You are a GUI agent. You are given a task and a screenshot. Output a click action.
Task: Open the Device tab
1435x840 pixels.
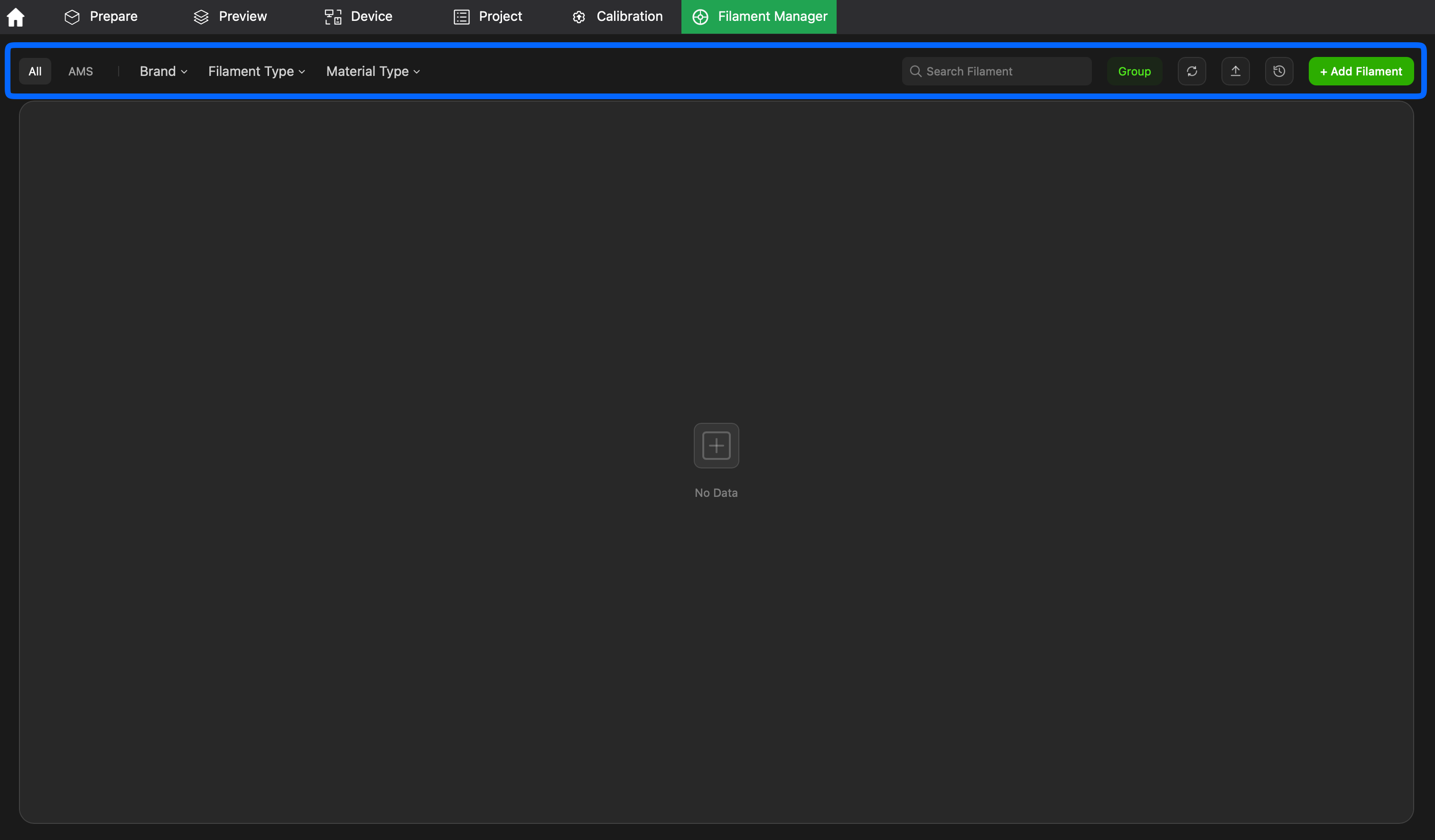click(358, 17)
